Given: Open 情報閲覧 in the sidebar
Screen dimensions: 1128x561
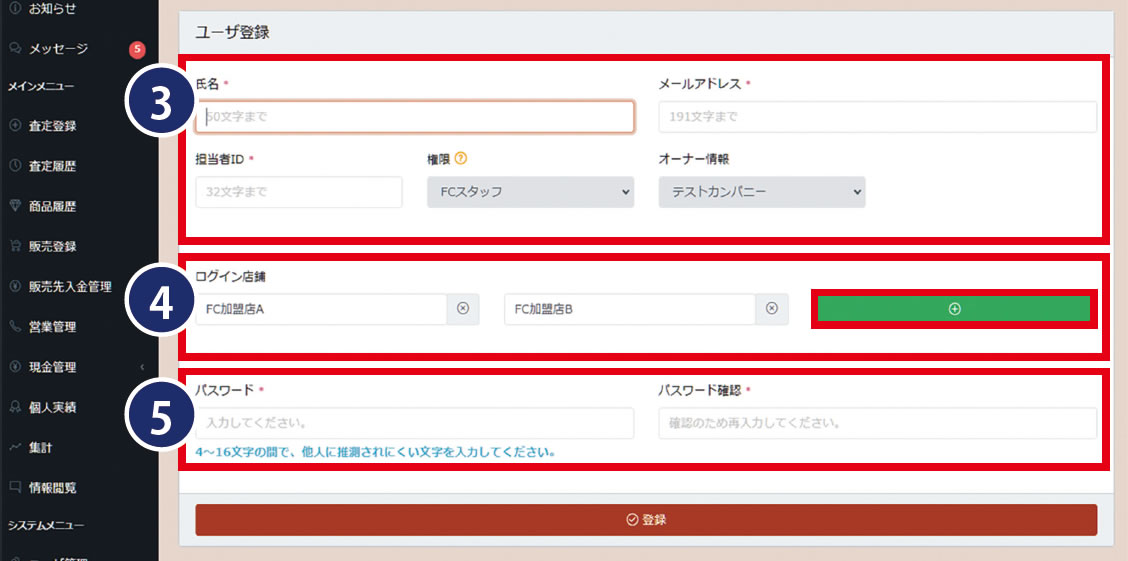Looking at the screenshot, I should click(52, 488).
